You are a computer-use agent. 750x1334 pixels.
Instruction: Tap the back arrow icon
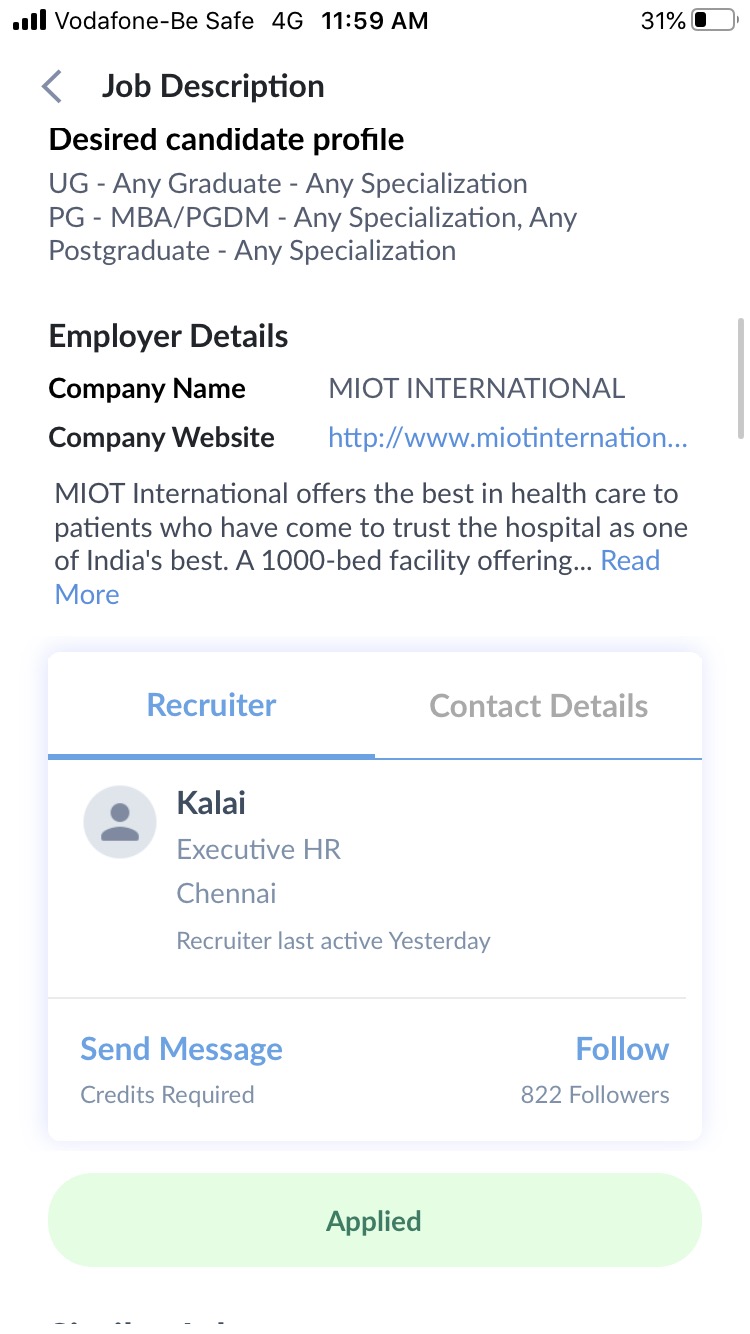click(52, 87)
